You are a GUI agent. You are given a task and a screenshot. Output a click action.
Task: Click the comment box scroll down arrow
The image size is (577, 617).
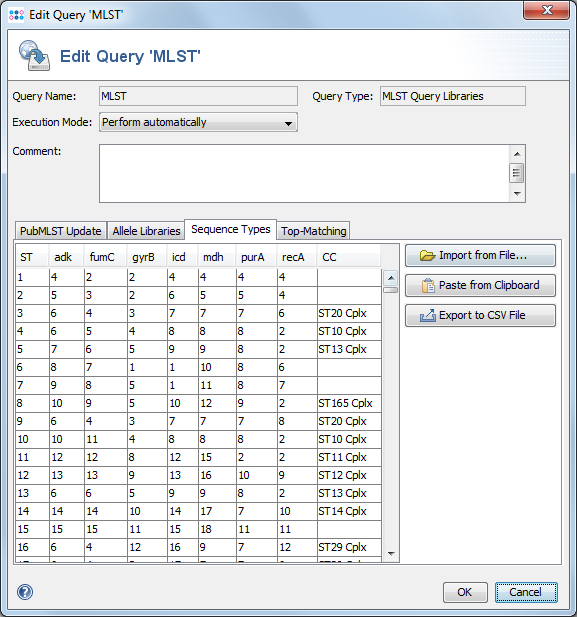click(x=517, y=194)
